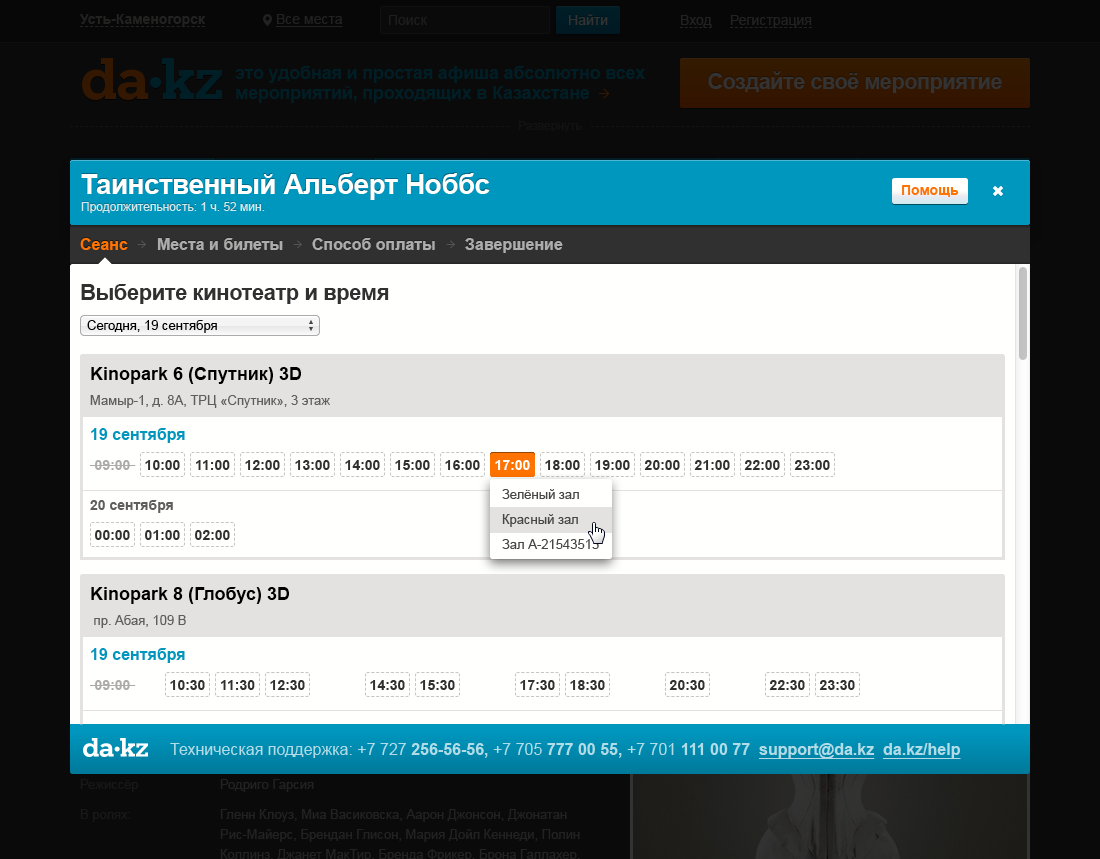The height and width of the screenshot is (859, 1100).
Task: Click the Kinopark 6 (Спутник) 3D heading
Action: point(196,374)
